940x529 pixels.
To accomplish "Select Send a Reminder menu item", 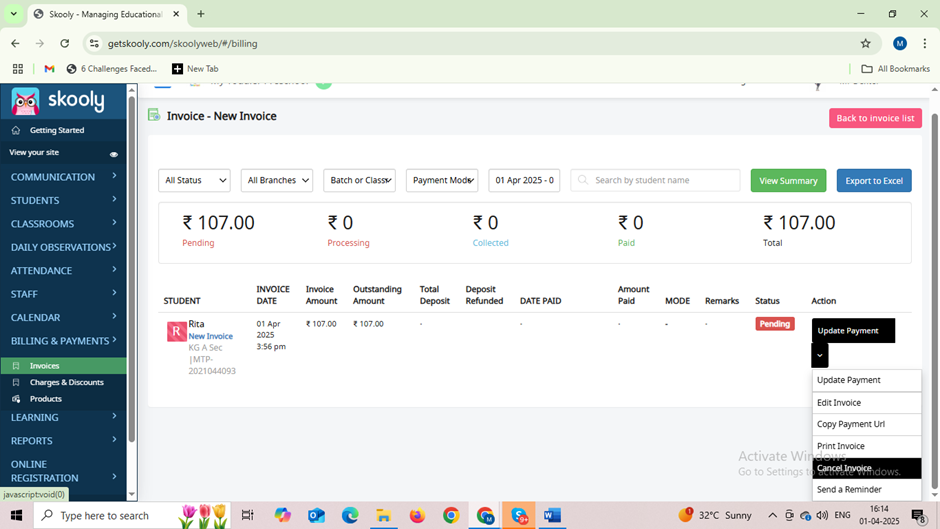I will pos(866,489).
